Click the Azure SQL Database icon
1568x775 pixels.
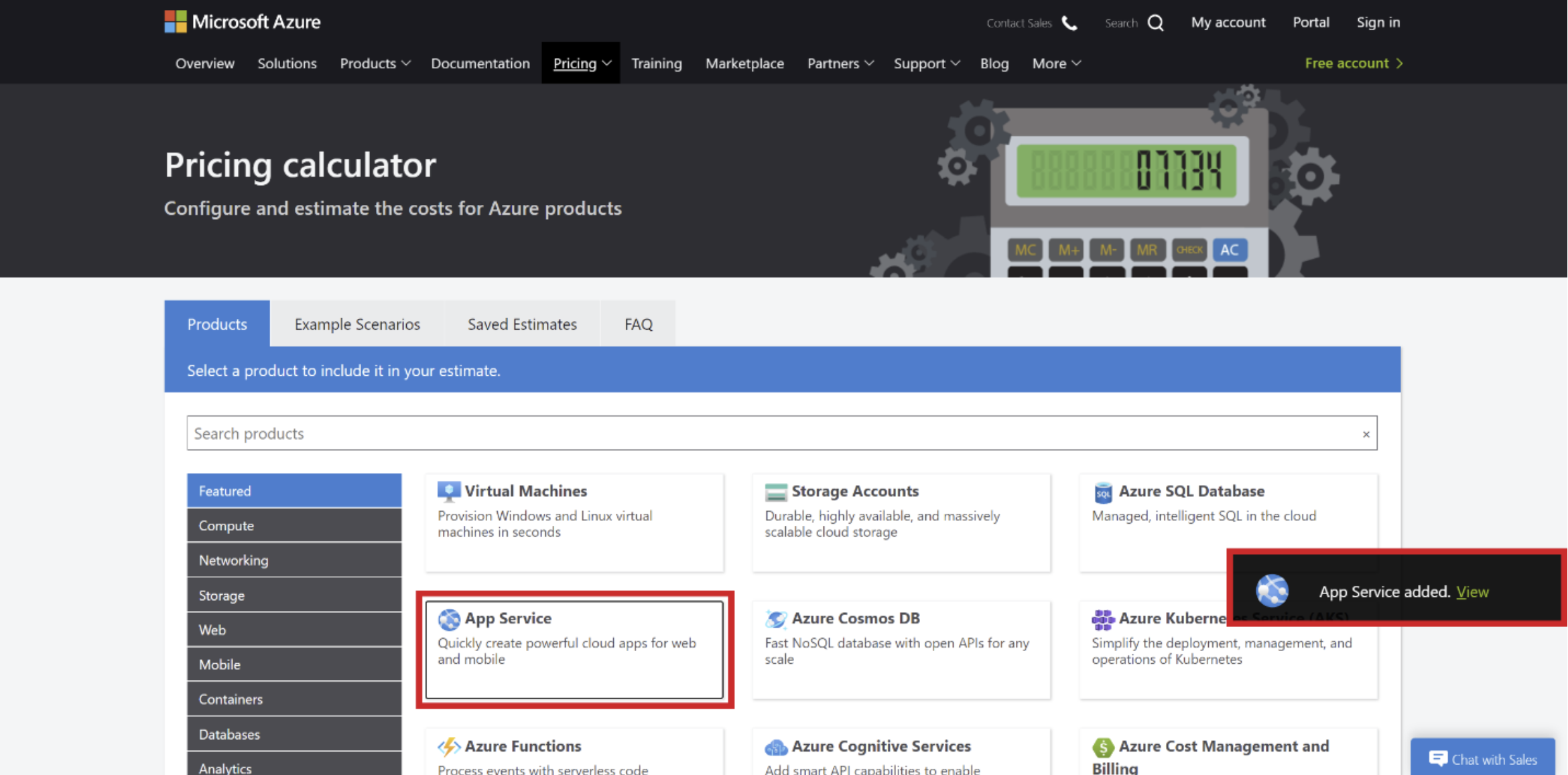[1102, 492]
